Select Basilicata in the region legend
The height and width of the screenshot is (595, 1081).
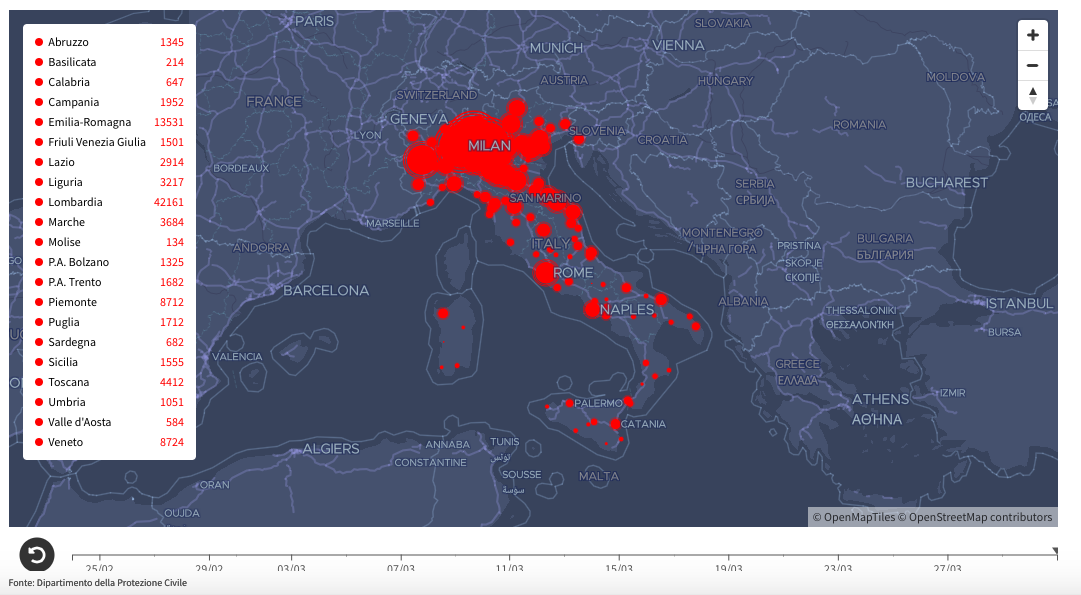[x=109, y=62]
